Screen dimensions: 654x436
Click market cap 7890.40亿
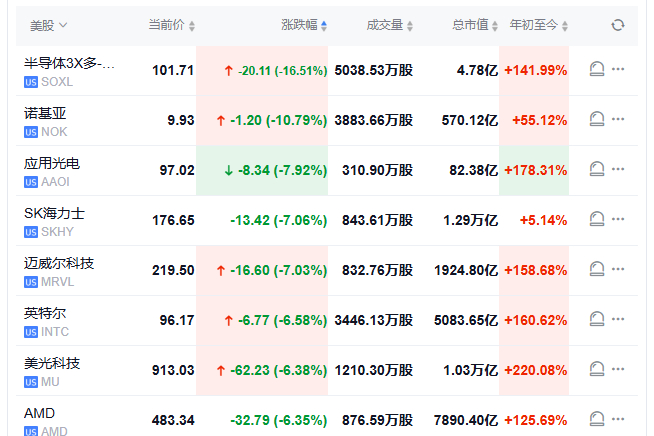pos(466,420)
